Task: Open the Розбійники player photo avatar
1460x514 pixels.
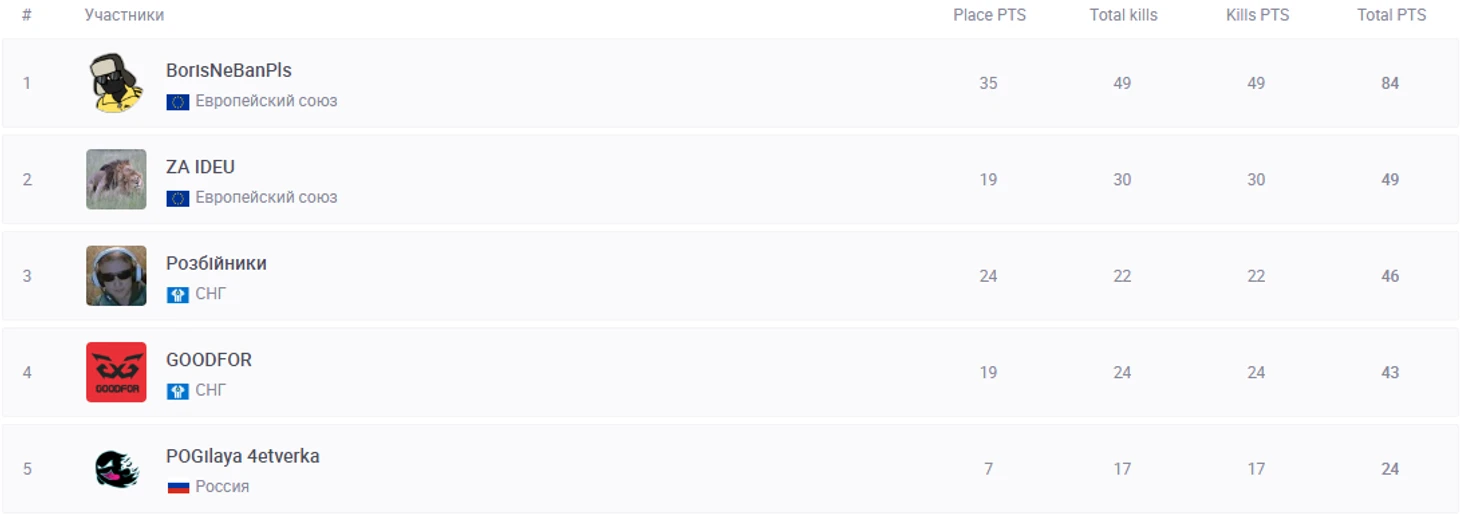Action: [x=116, y=276]
